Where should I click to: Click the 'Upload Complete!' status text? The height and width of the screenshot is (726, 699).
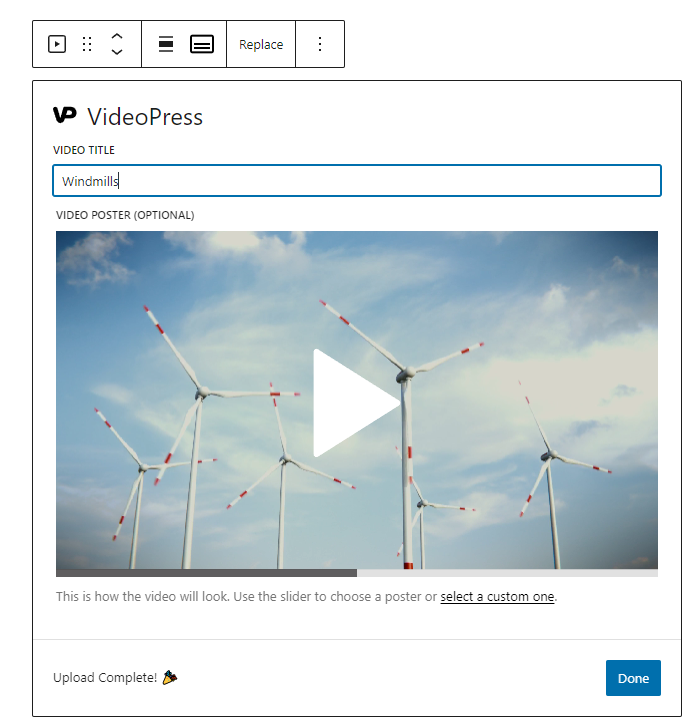pyautogui.click(x=105, y=678)
